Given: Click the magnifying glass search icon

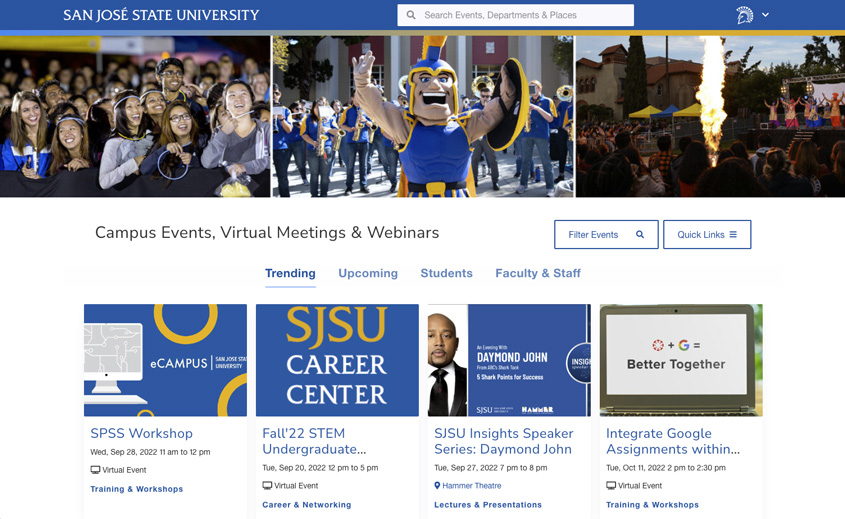Looking at the screenshot, I should 411,16.
